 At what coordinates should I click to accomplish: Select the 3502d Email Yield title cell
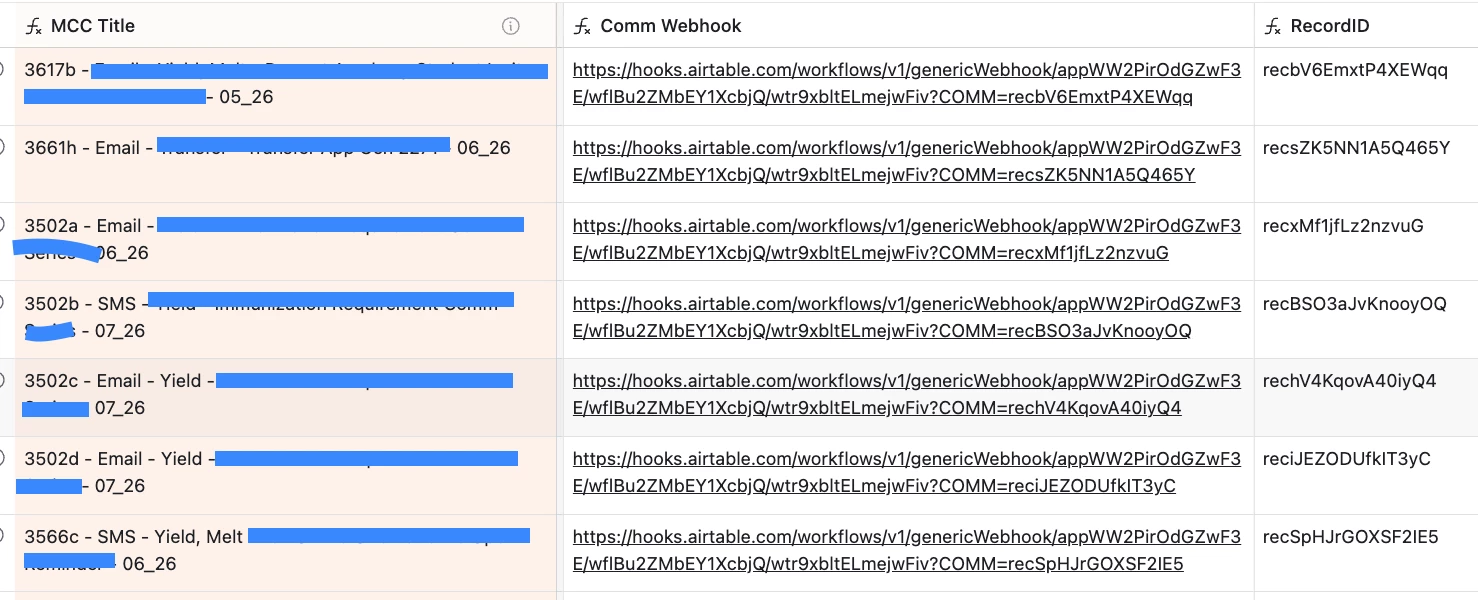point(285,476)
